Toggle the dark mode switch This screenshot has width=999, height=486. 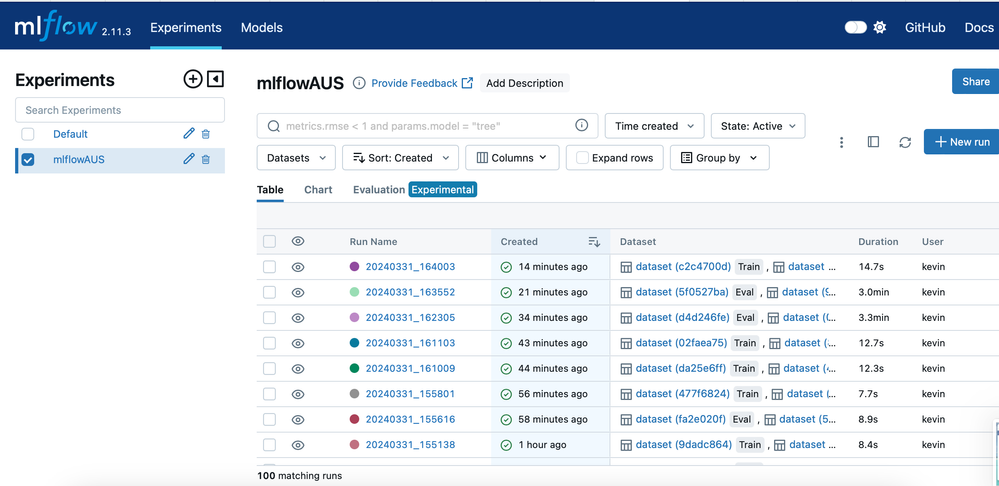click(855, 28)
